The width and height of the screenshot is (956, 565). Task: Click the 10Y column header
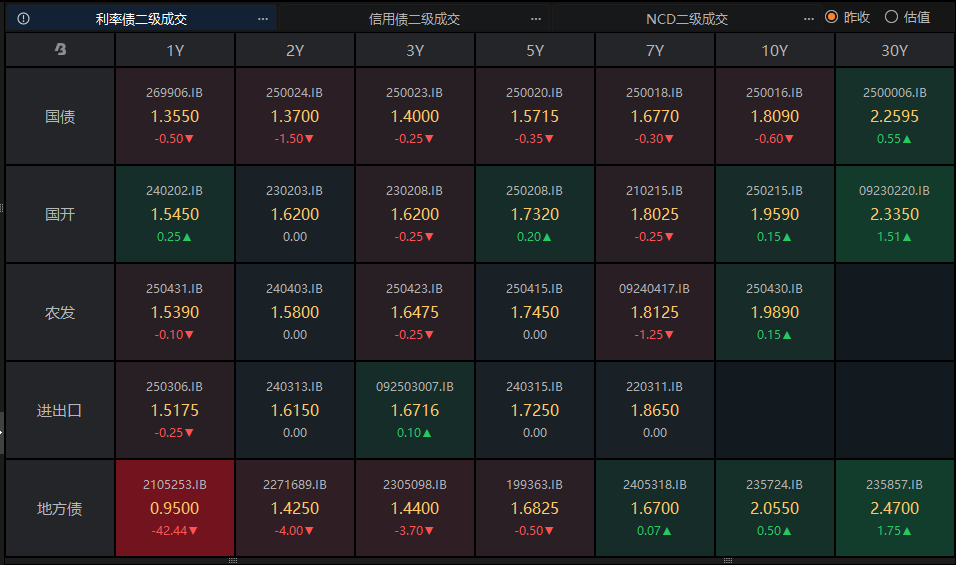tap(775, 50)
